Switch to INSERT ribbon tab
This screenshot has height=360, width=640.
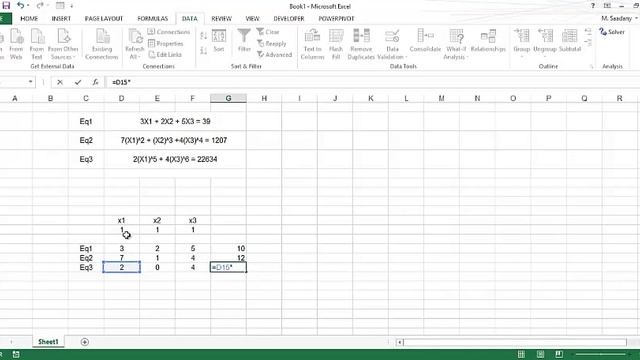tap(61, 19)
